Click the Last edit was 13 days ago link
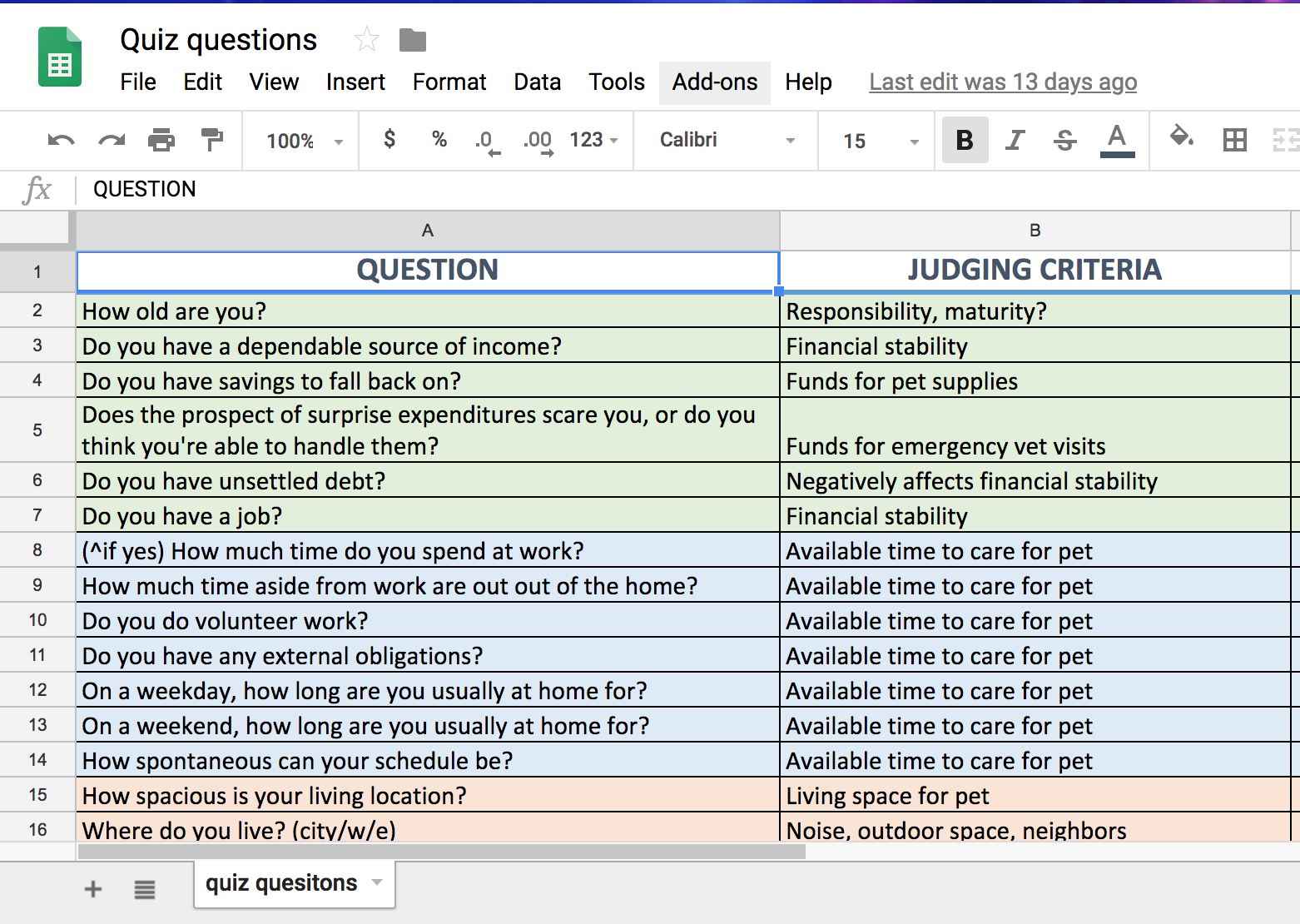Image resolution: width=1300 pixels, height=924 pixels. pyautogui.click(x=1003, y=82)
